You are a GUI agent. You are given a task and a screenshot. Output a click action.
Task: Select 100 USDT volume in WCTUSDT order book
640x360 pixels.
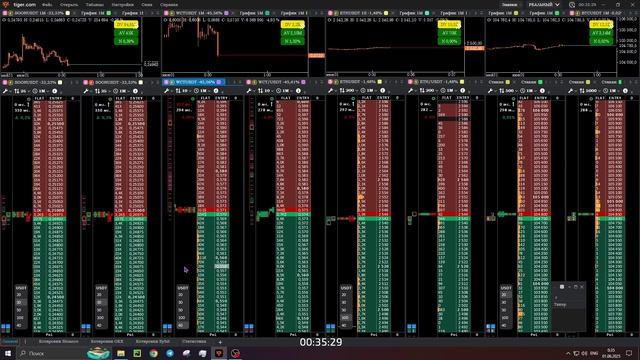pos(183,318)
